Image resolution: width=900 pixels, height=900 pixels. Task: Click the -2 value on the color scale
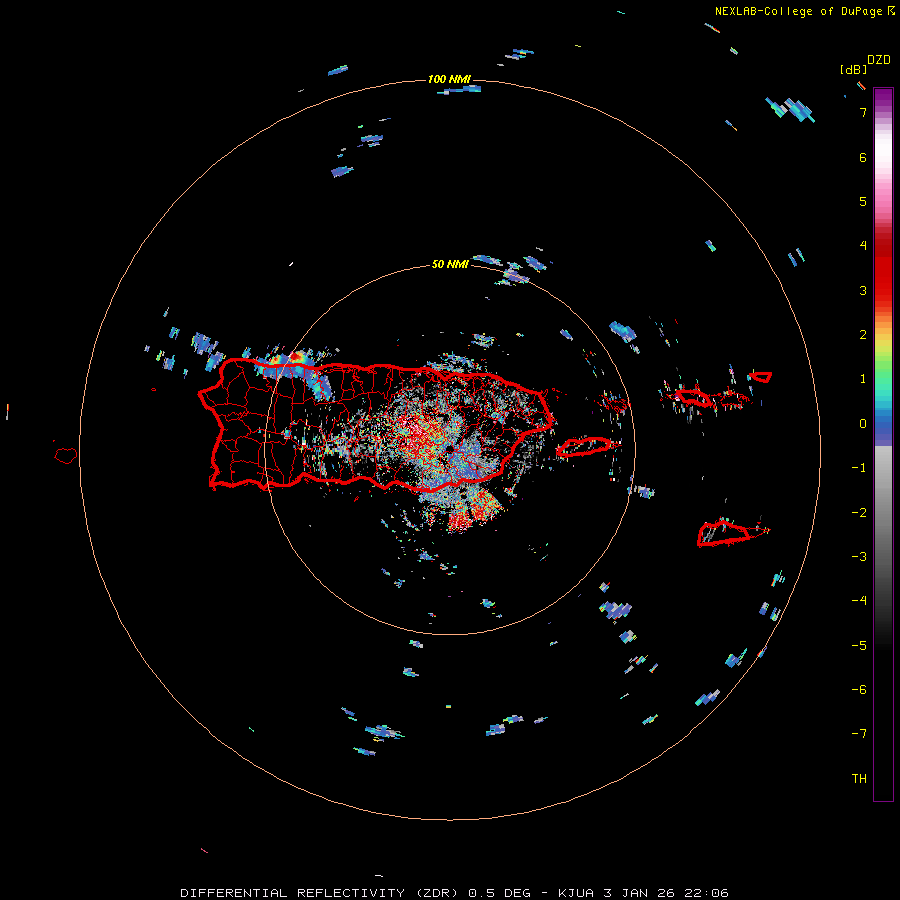coord(859,512)
